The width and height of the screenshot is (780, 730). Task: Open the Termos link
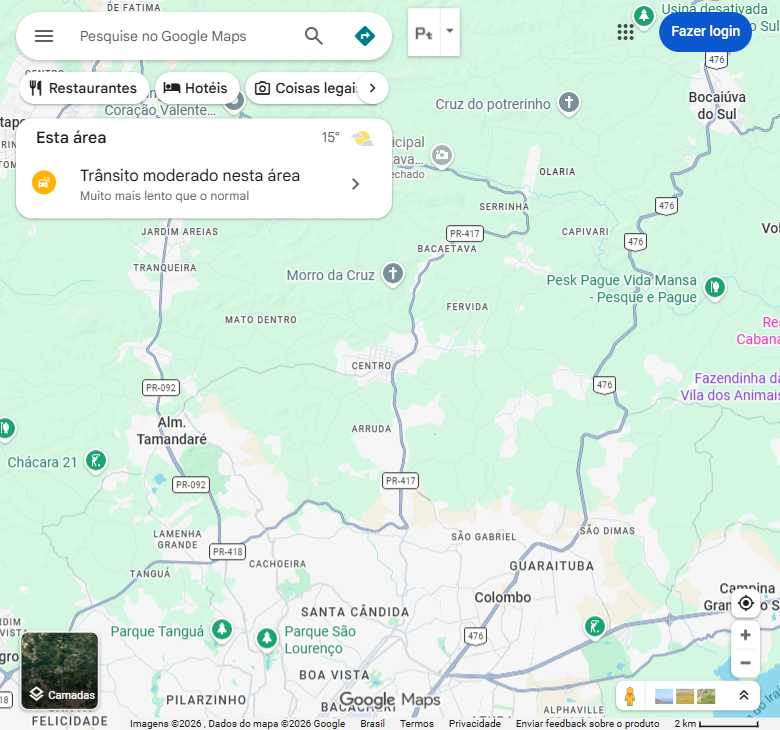(x=416, y=724)
